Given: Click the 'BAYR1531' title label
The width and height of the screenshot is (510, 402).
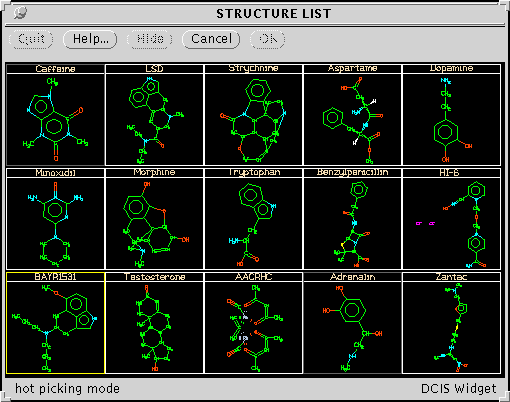Looking at the screenshot, I should 55,277.
